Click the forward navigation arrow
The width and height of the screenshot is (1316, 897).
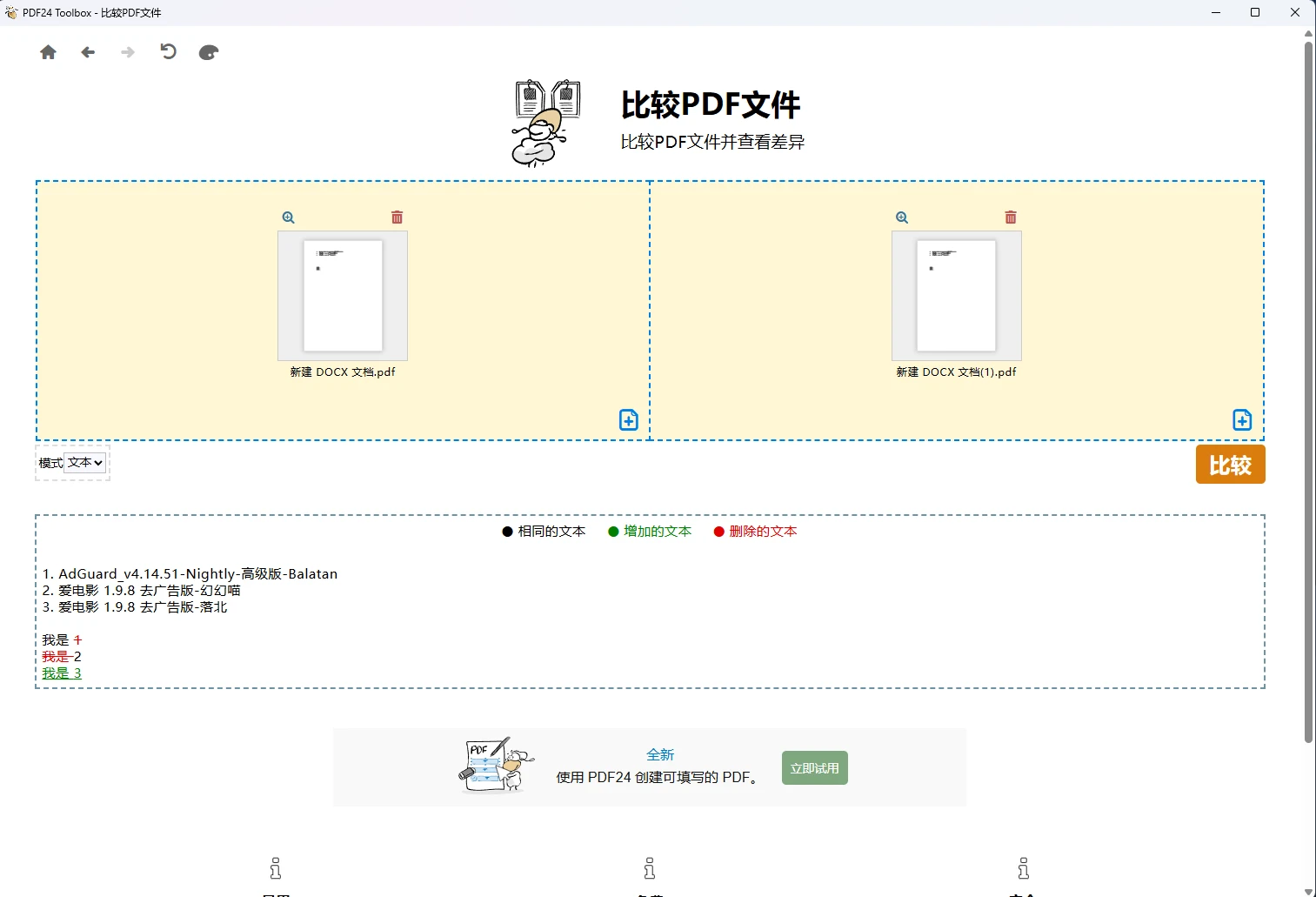(x=128, y=52)
